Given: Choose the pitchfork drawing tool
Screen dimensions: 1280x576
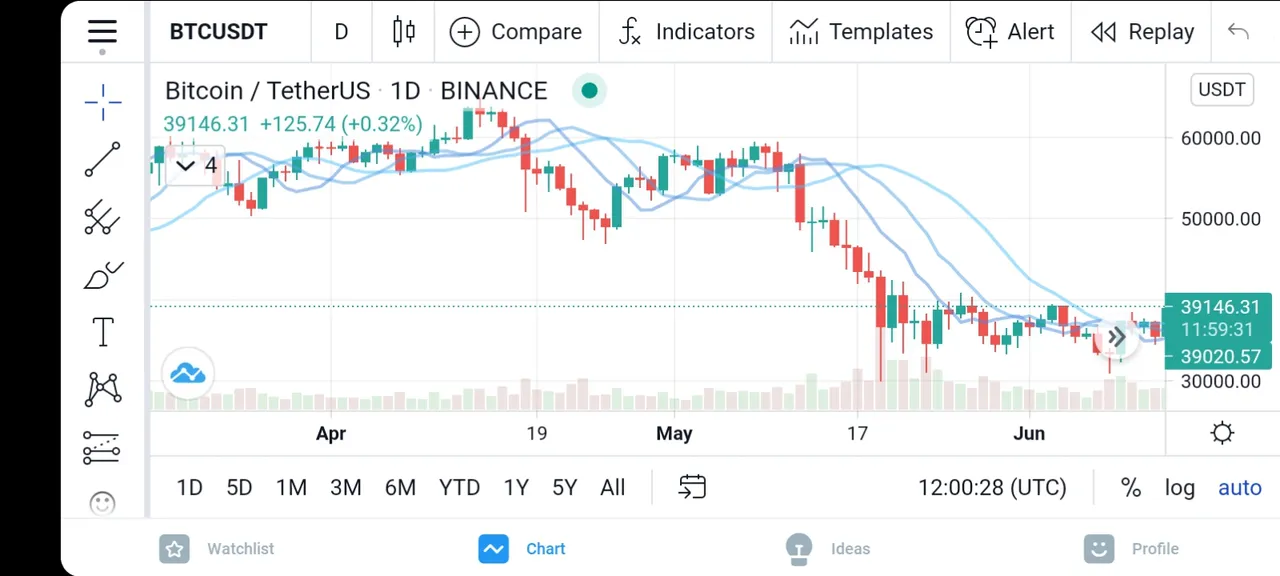Looking at the screenshot, I should (x=102, y=217).
